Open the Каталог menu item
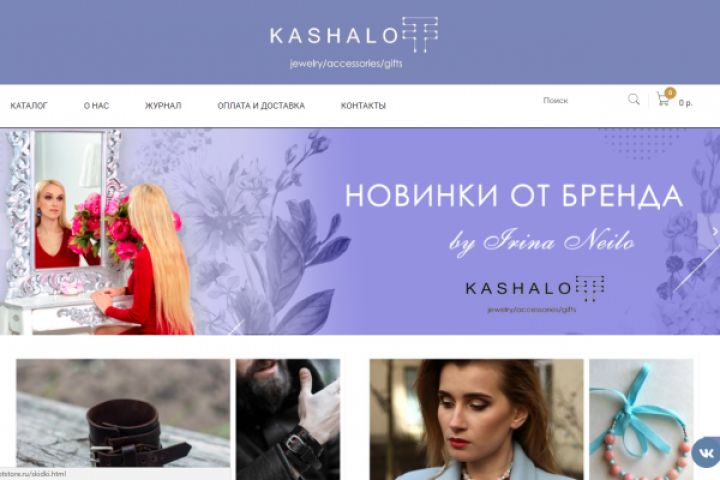Screen dimensions: 720x480 [29, 106]
